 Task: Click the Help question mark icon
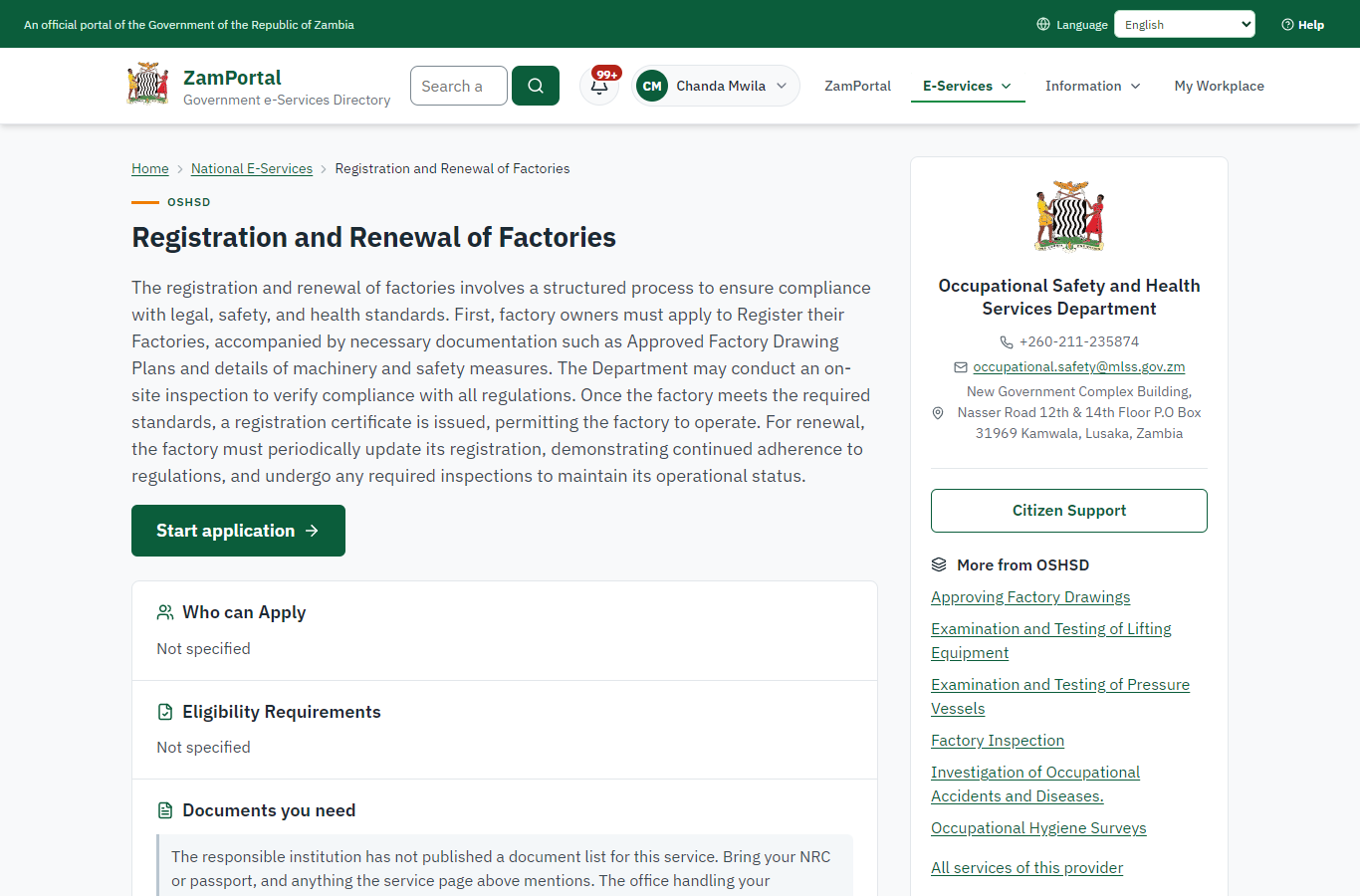click(1287, 24)
